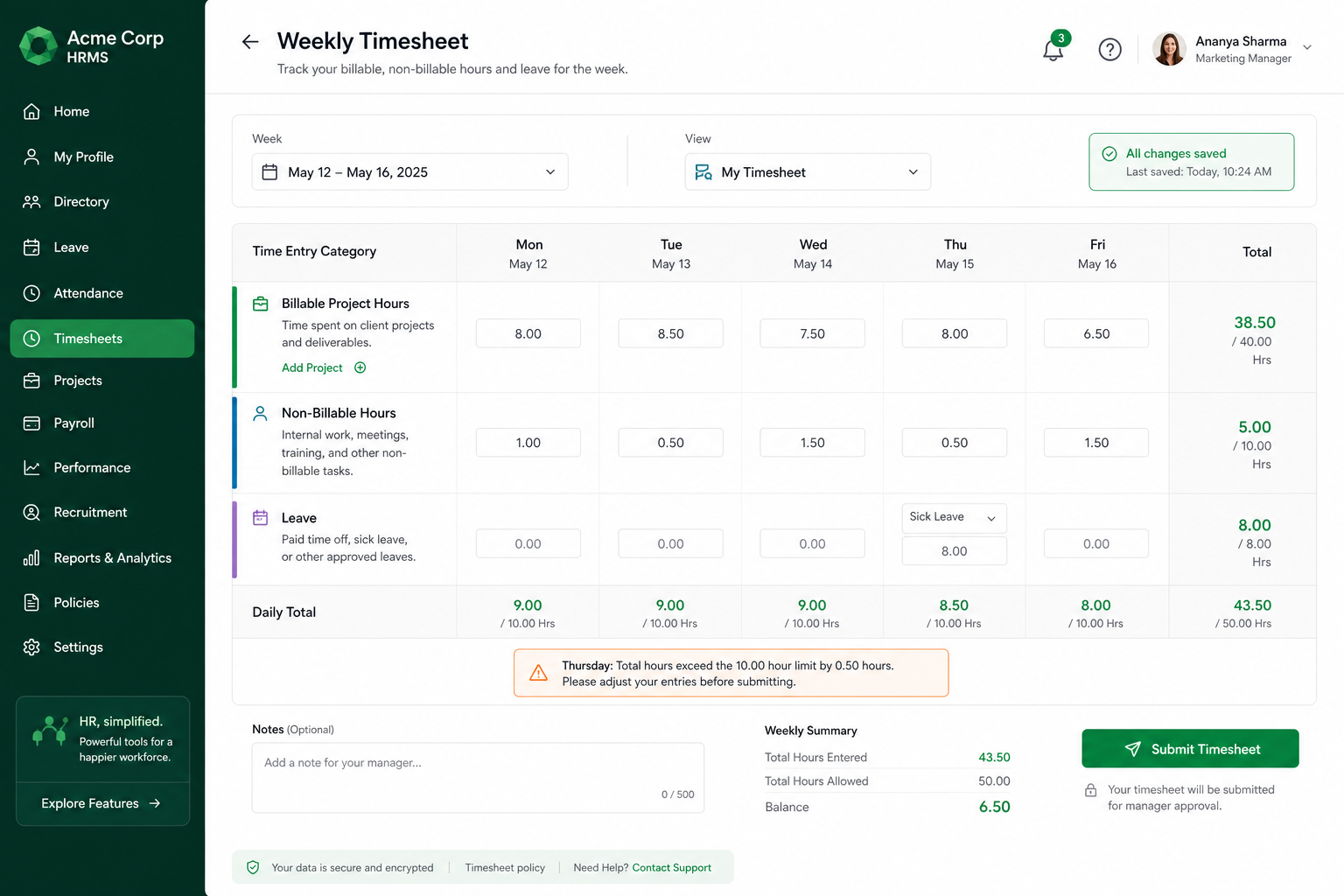
Task: Click the Submit Timesheet button
Action: pyautogui.click(x=1190, y=749)
